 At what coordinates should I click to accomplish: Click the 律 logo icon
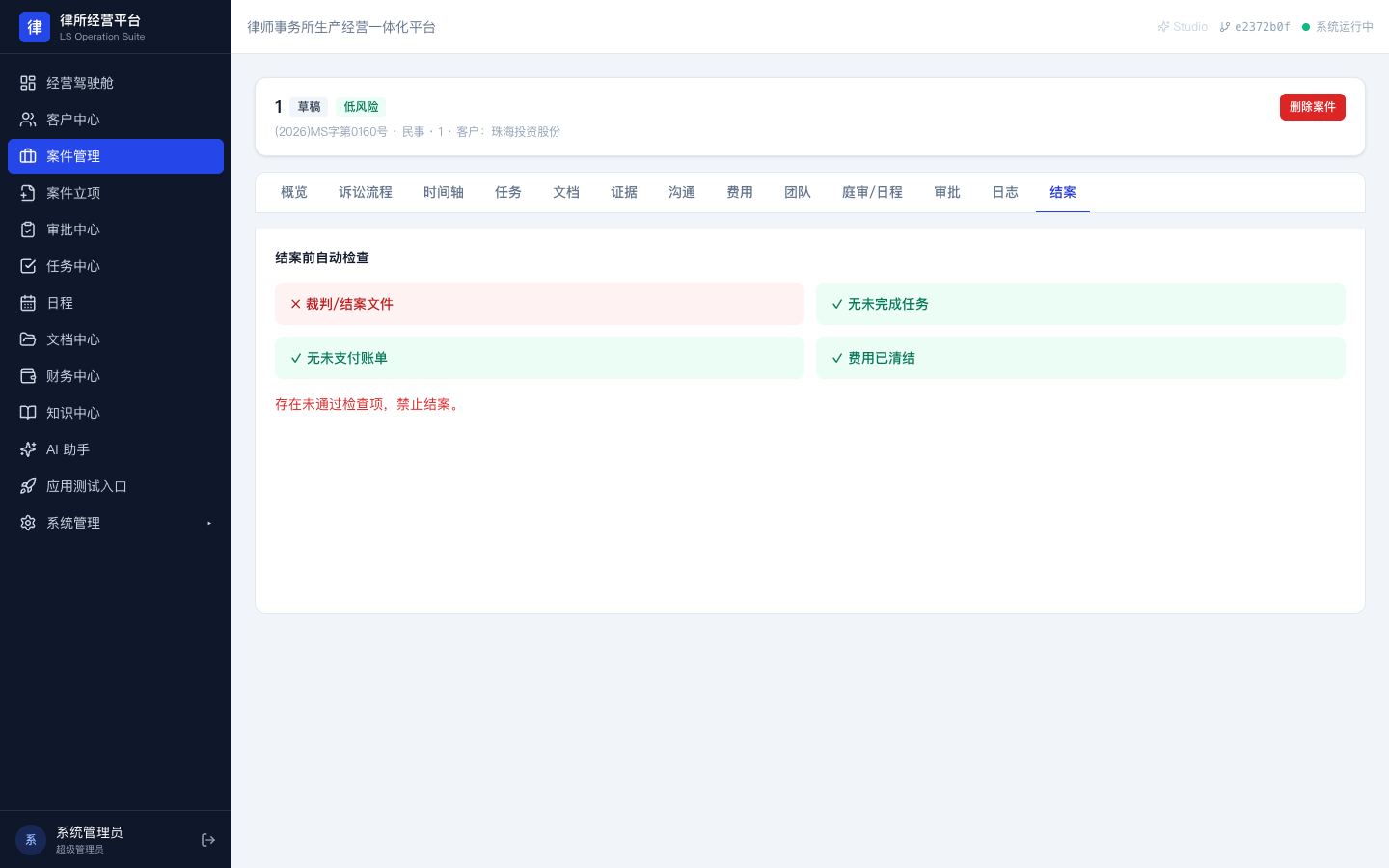pos(35,27)
